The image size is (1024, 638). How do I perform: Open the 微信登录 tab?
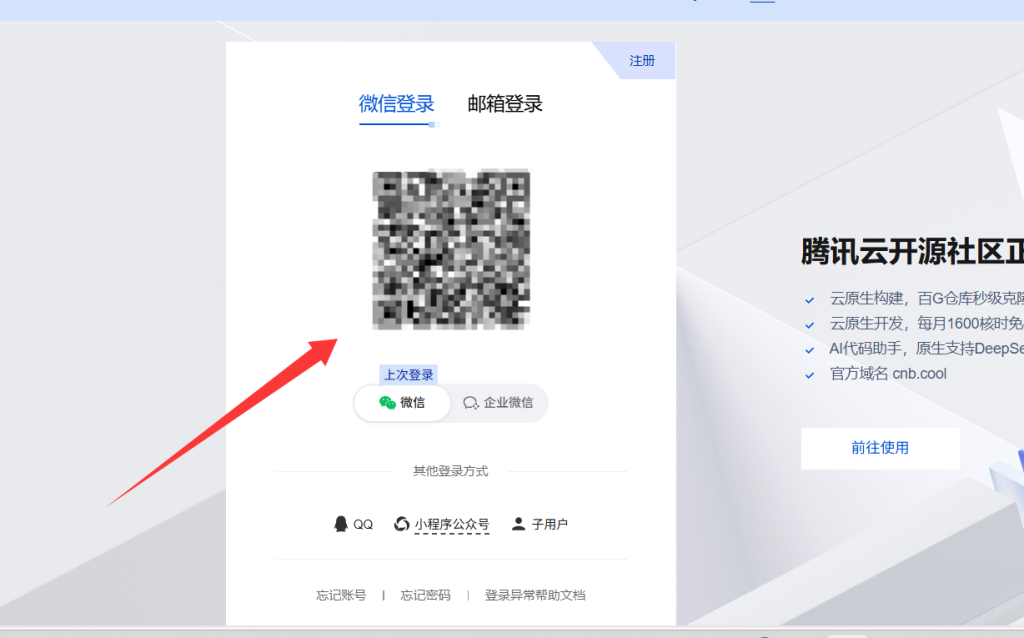(x=396, y=104)
